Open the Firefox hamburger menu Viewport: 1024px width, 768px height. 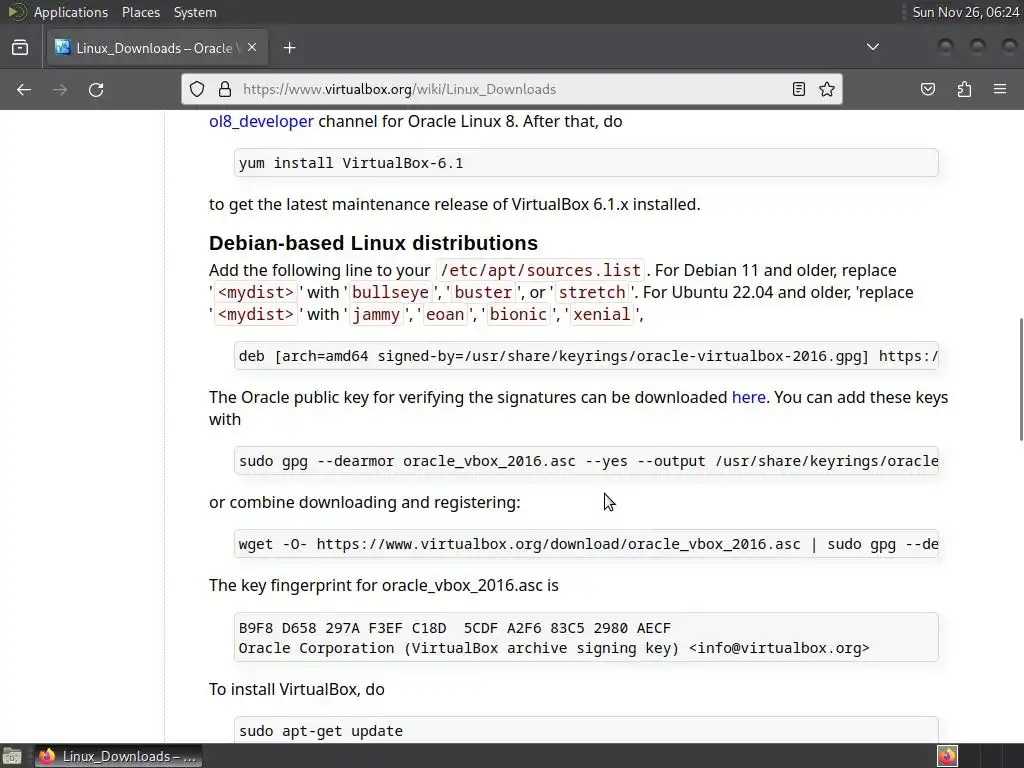click(x=1000, y=89)
